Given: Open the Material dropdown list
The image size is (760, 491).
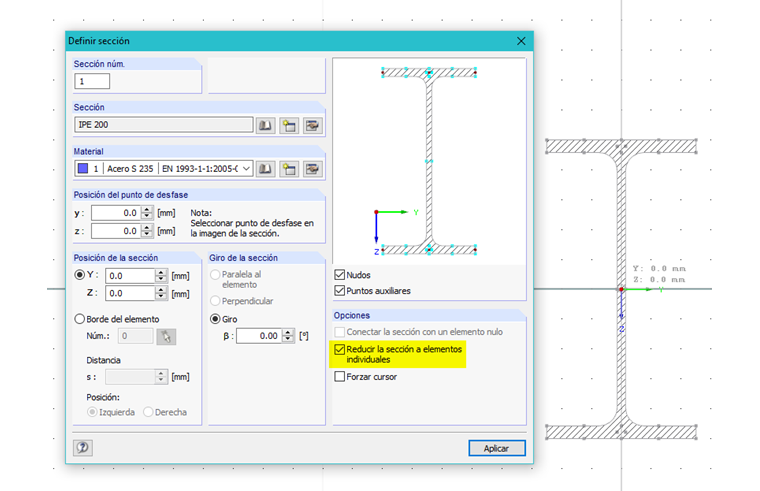Looking at the screenshot, I should coord(246,169).
